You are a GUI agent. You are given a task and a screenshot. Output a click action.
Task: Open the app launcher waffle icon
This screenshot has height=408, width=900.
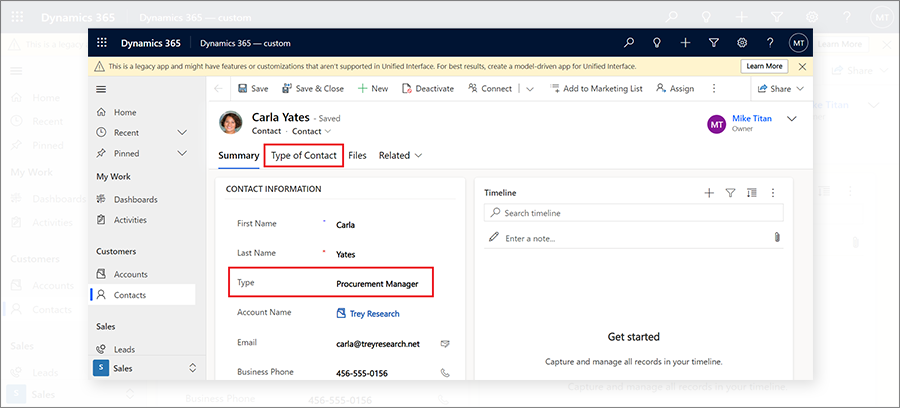pyautogui.click(x=102, y=43)
